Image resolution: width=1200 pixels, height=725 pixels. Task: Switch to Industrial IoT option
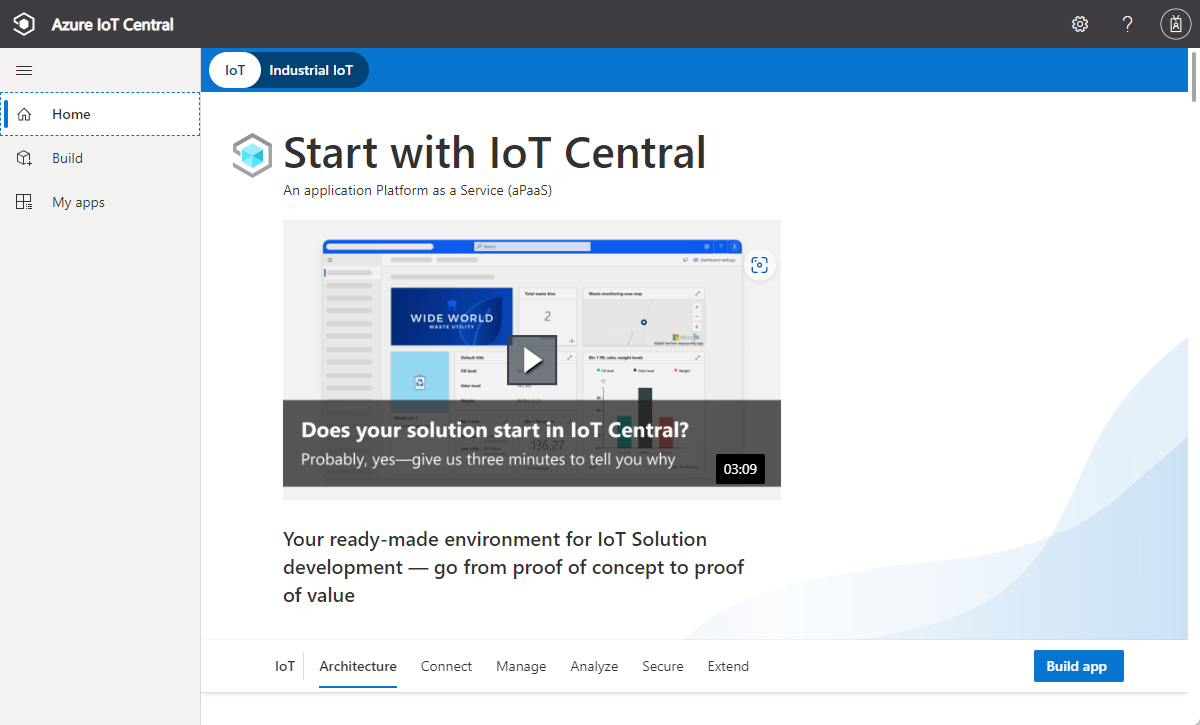(311, 70)
